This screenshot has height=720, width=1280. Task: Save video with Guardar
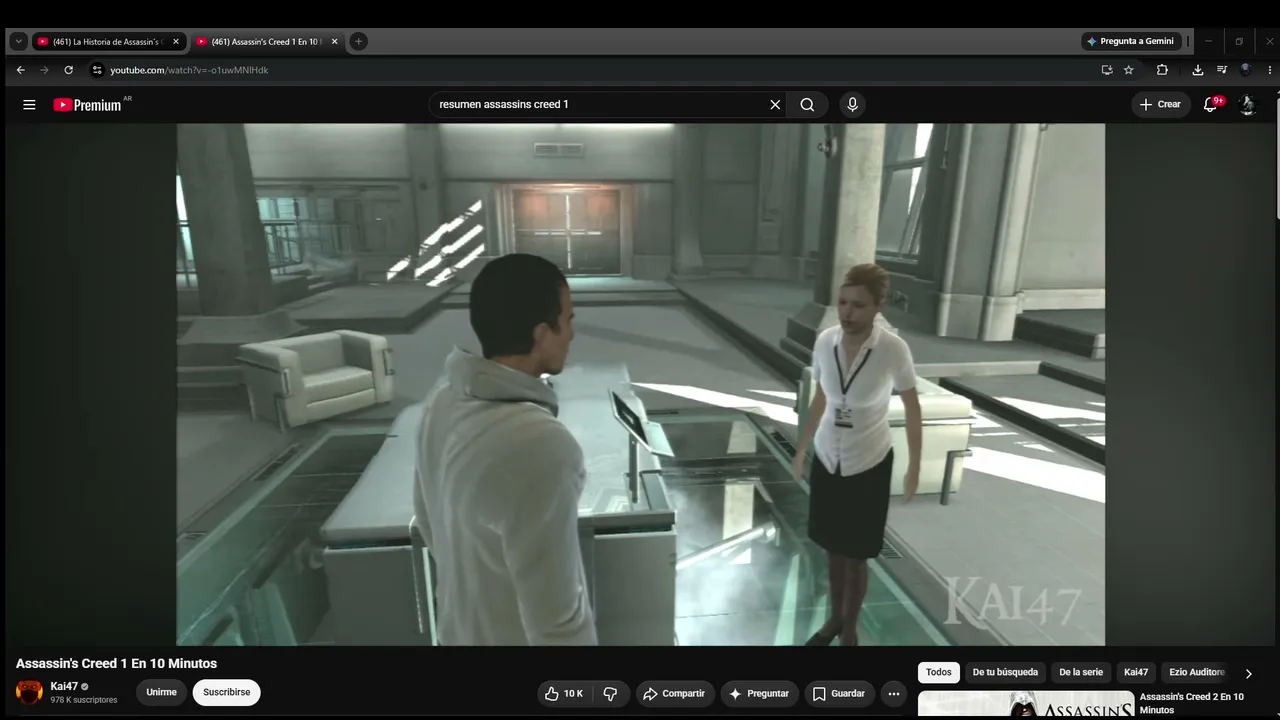click(839, 693)
